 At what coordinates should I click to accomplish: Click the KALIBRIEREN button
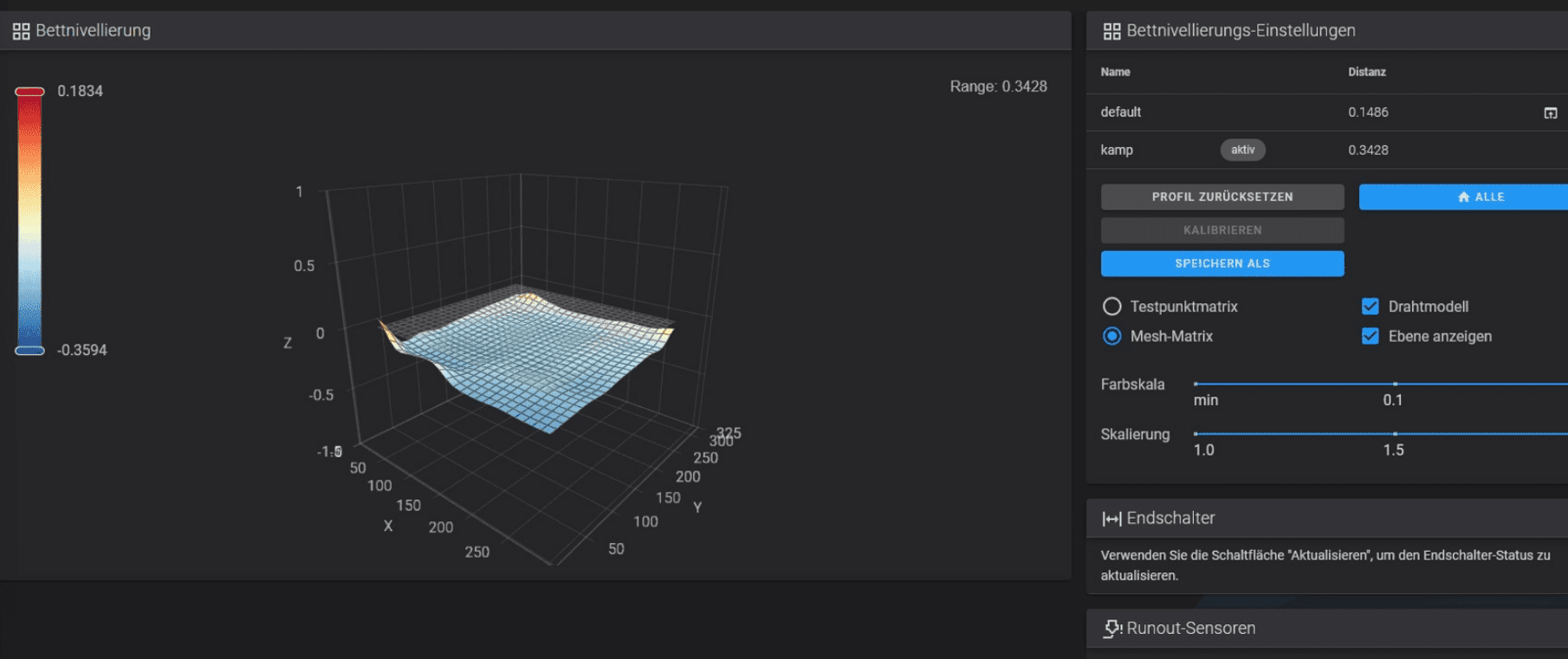coord(1222,229)
